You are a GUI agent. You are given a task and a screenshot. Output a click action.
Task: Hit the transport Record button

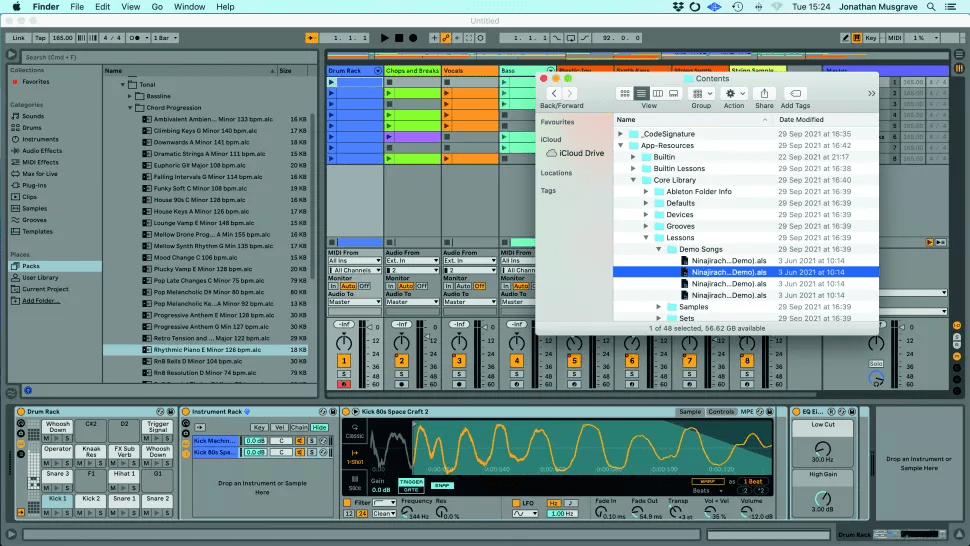[x=412, y=38]
